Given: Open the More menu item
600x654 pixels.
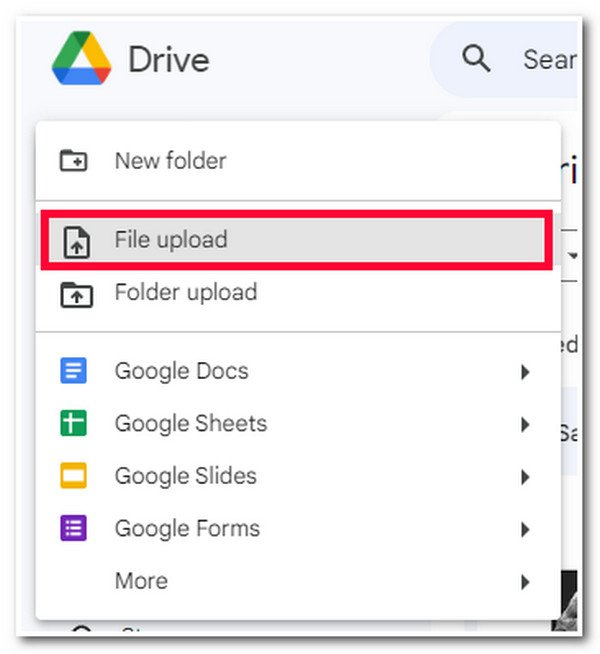Looking at the screenshot, I should tap(298, 581).
